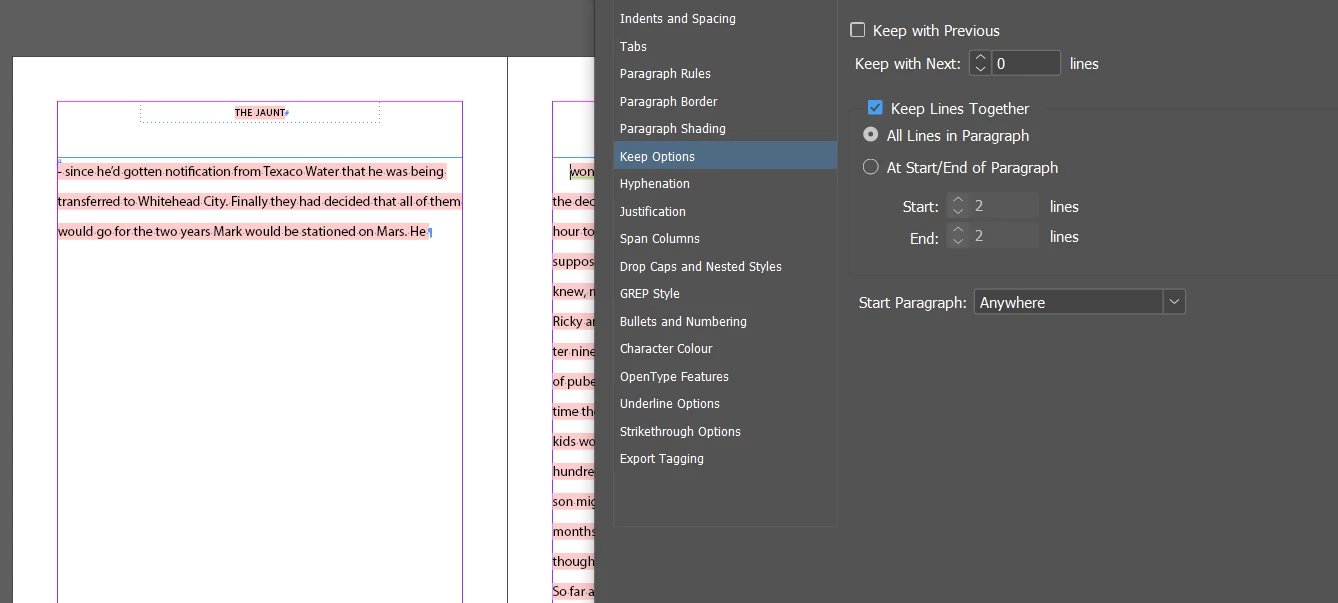Open the Start Paragraph dropdown
Viewport: 1338px width, 603px height.
coord(1080,302)
